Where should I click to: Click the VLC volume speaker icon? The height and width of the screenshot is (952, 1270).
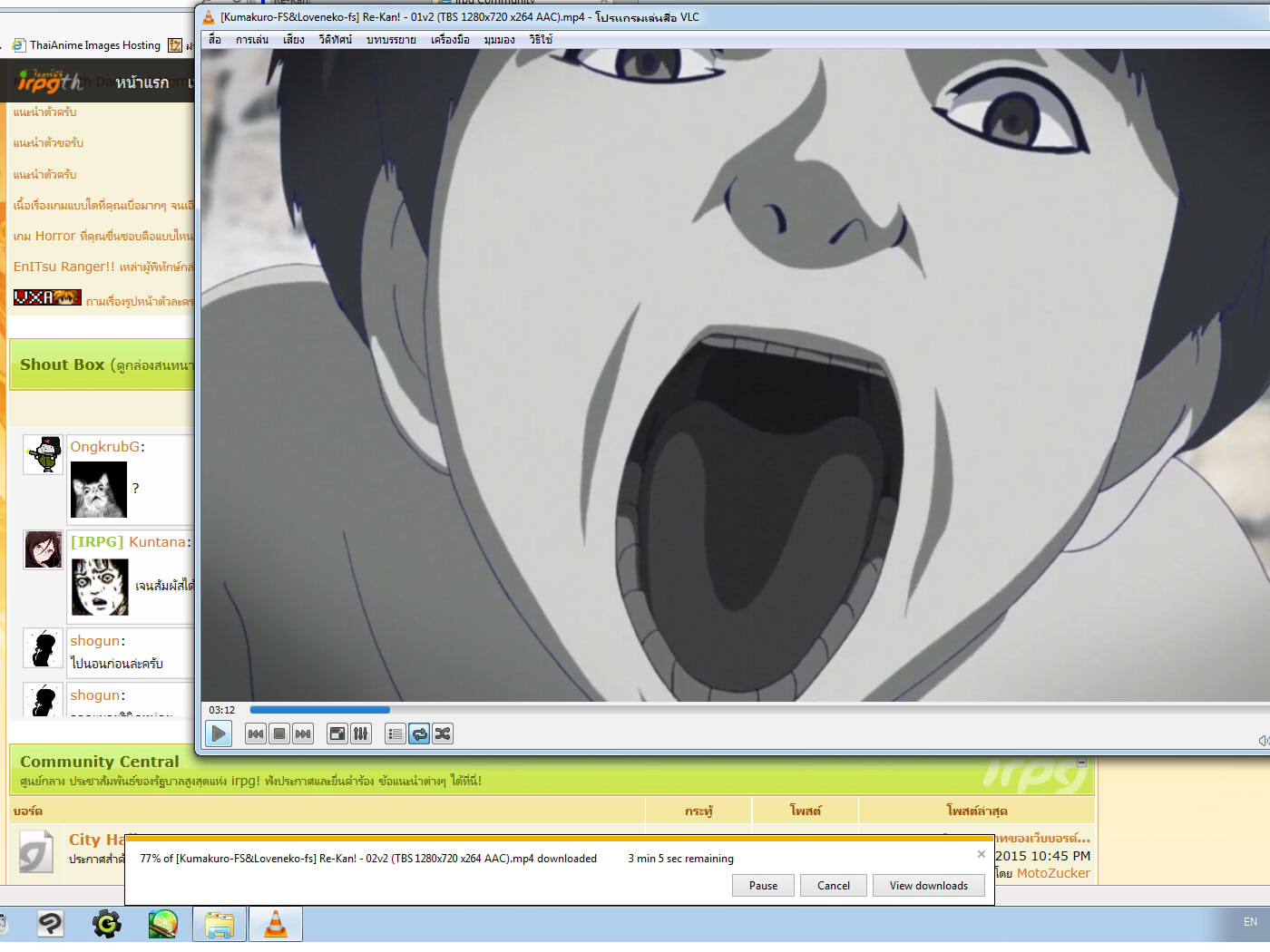click(1264, 741)
